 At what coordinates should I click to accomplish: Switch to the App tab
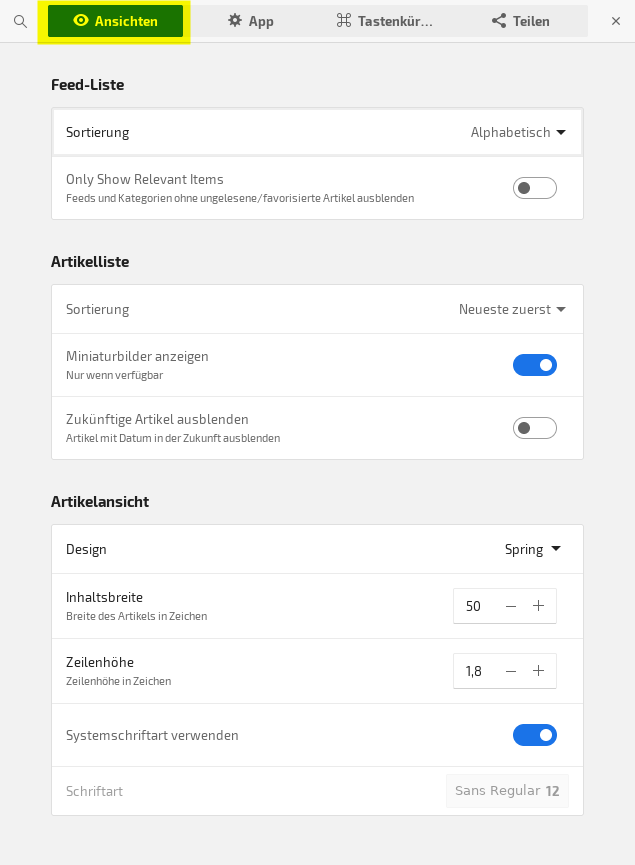[250, 21]
